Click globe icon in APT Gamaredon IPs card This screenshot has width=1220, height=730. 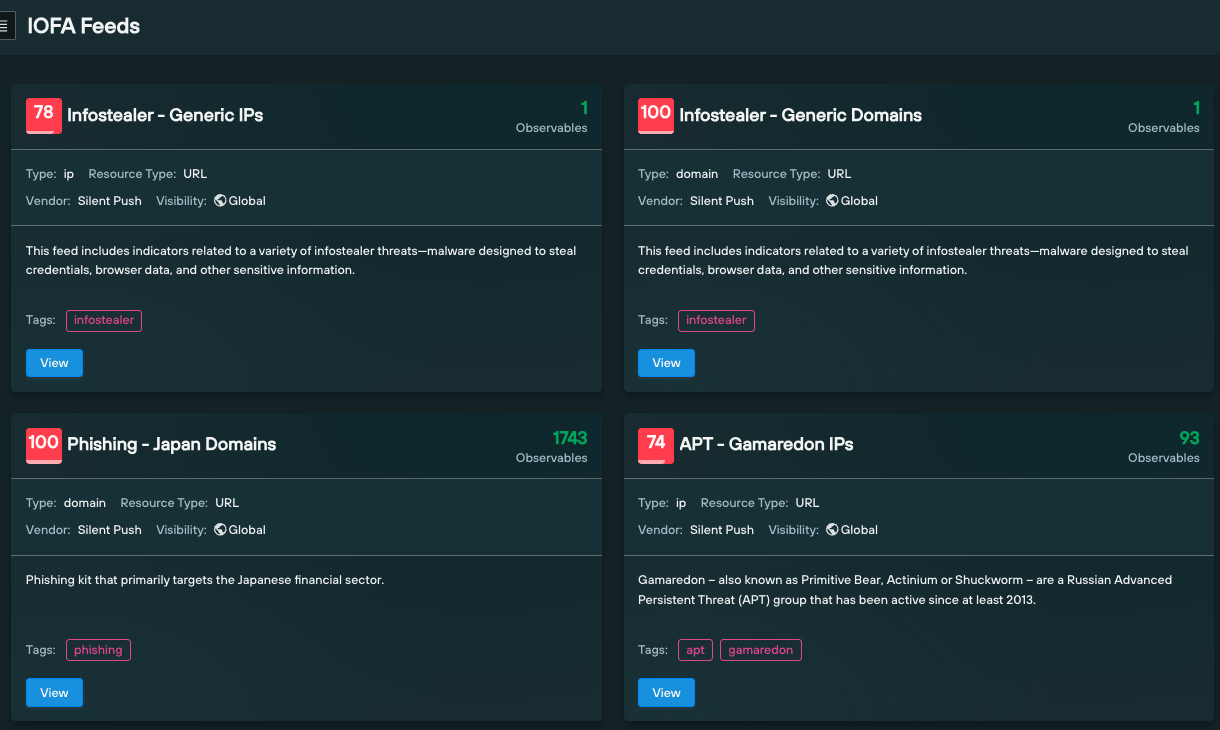point(832,530)
